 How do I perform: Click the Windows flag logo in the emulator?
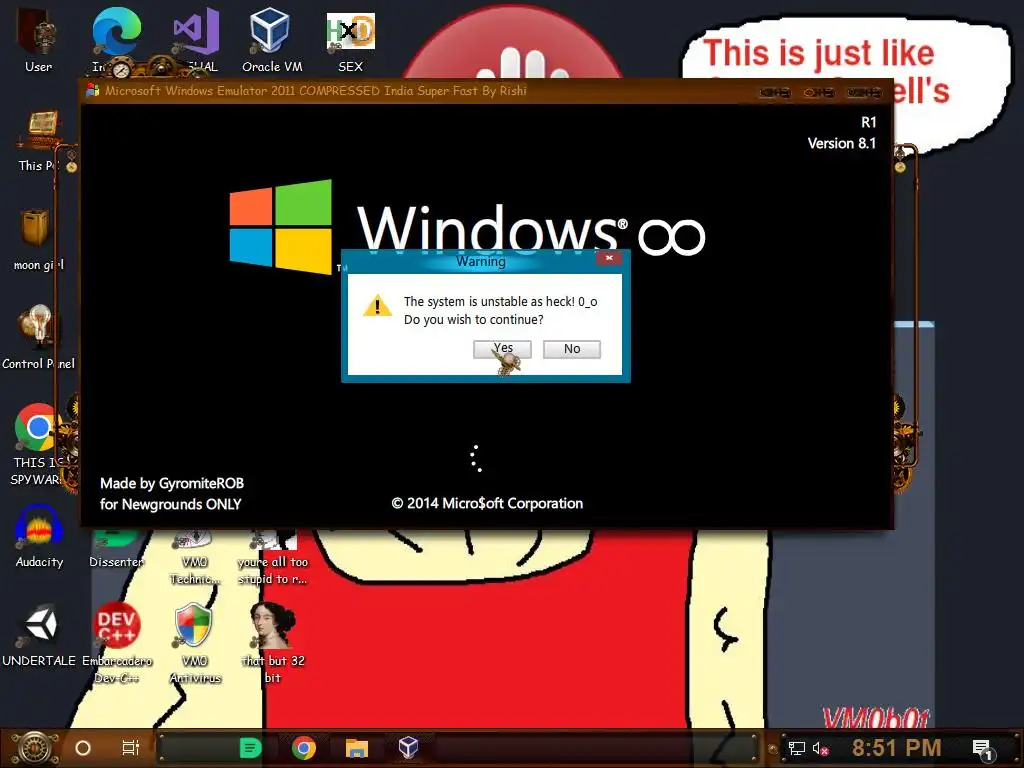[281, 226]
